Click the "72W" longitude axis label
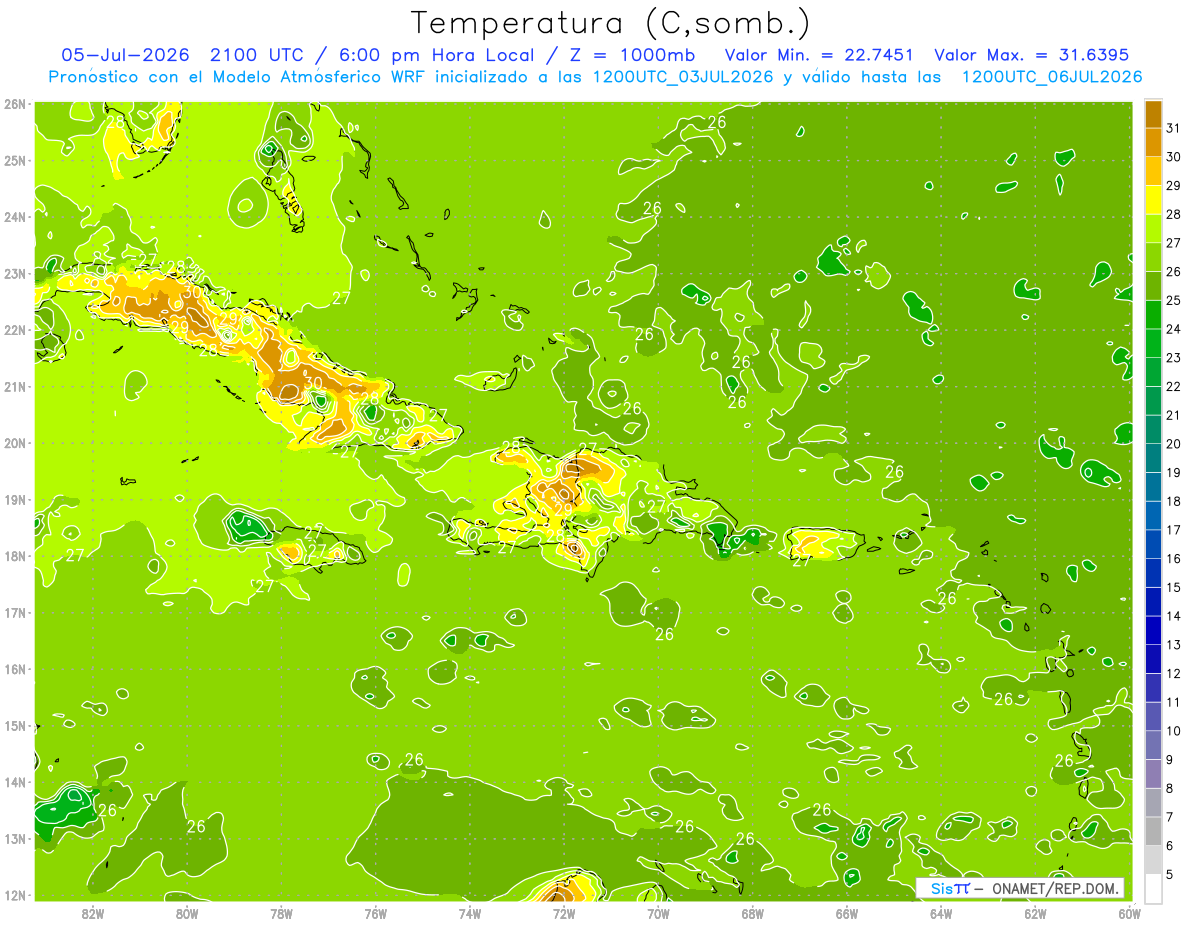The height and width of the screenshot is (927, 1200). 564,912
